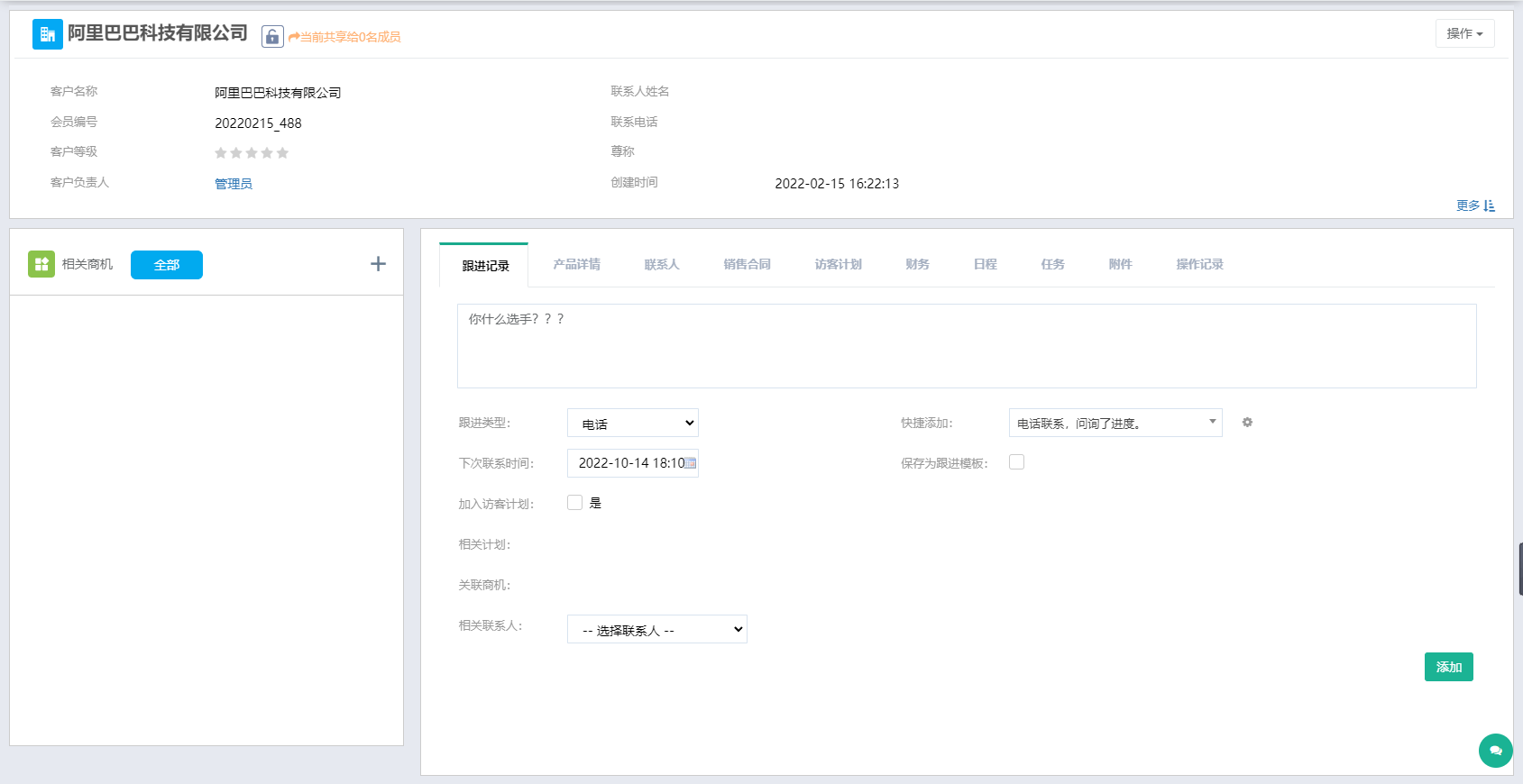Viewport: 1523px width, 784px height.
Task: Open the 跟进类型 dropdown showing 电话
Action: [633, 423]
